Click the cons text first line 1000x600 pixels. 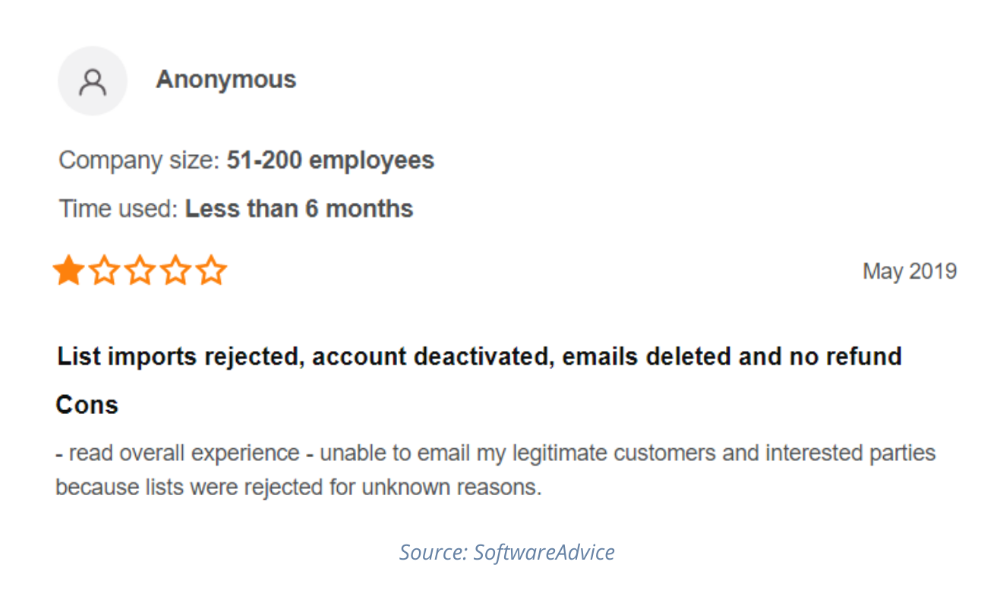(x=495, y=453)
